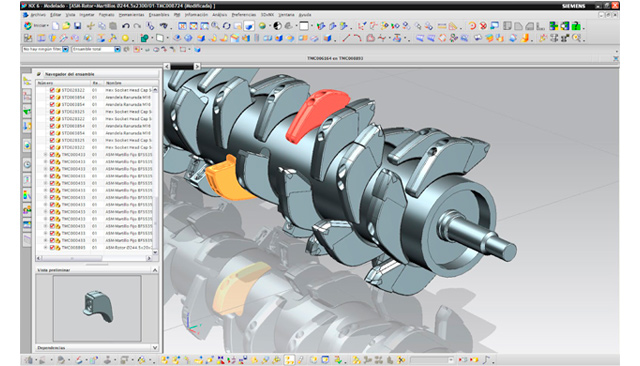The height and width of the screenshot is (366, 640).
Task: Open the Análisis menu
Action: [219, 15]
